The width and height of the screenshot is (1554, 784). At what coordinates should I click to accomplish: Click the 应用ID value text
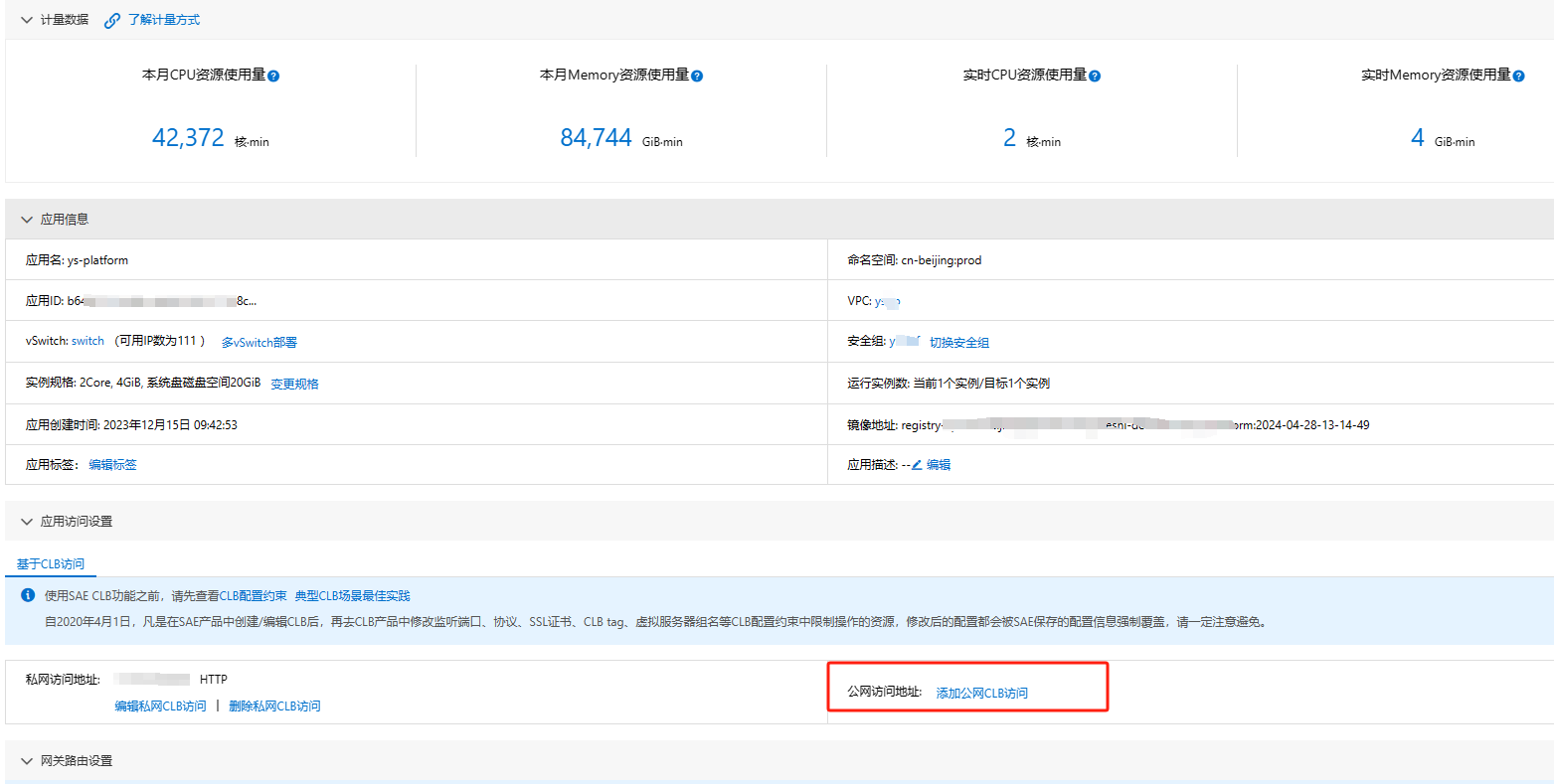[x=162, y=301]
